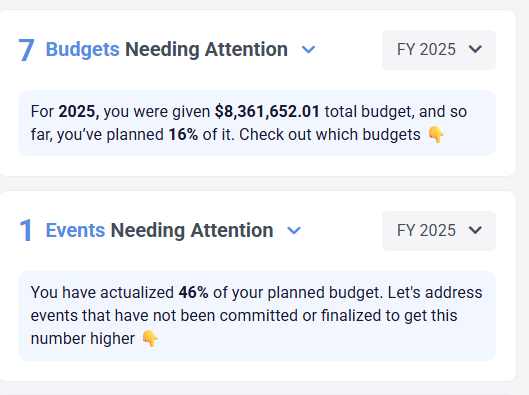
Task: Click the bold 16% planned figure
Action: [183, 135]
